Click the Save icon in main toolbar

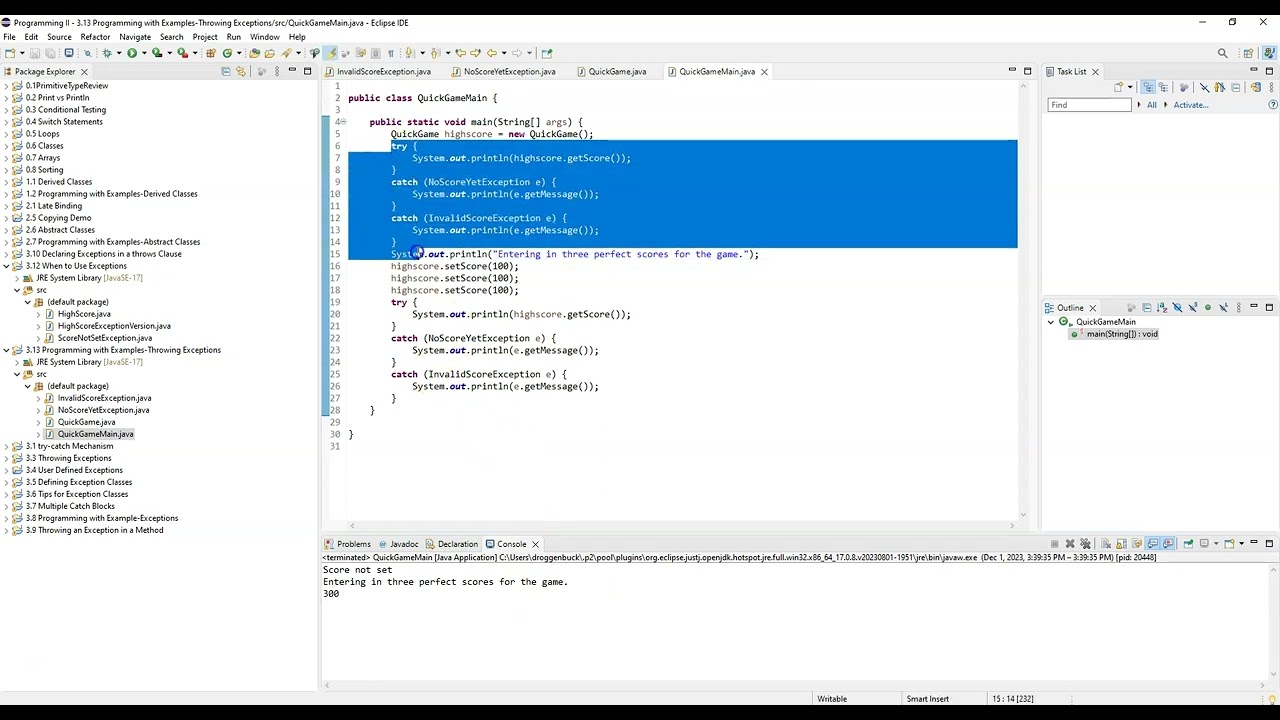pyautogui.click(x=35, y=53)
